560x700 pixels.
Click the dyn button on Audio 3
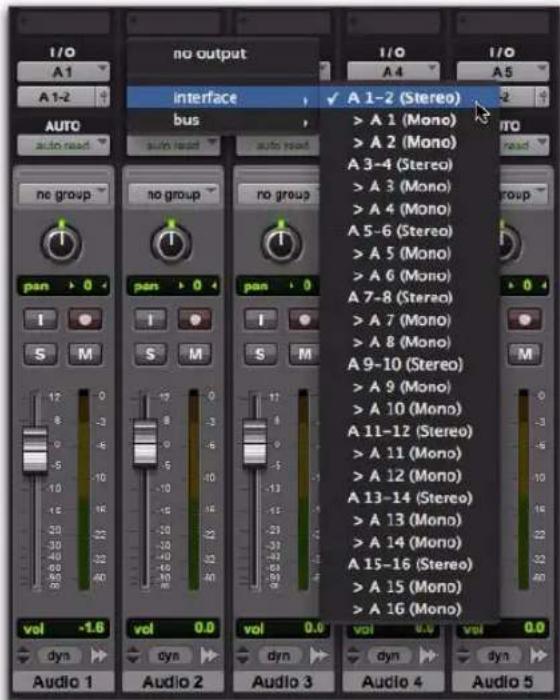point(279,655)
